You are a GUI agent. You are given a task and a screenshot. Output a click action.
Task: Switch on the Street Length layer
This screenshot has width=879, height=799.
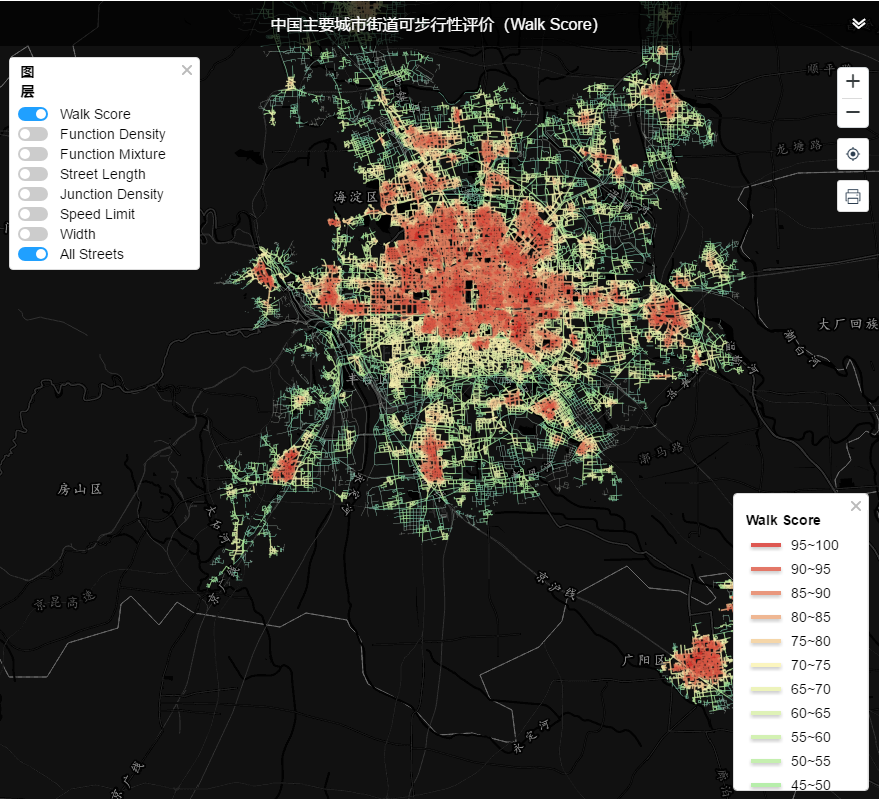click(x=33, y=174)
